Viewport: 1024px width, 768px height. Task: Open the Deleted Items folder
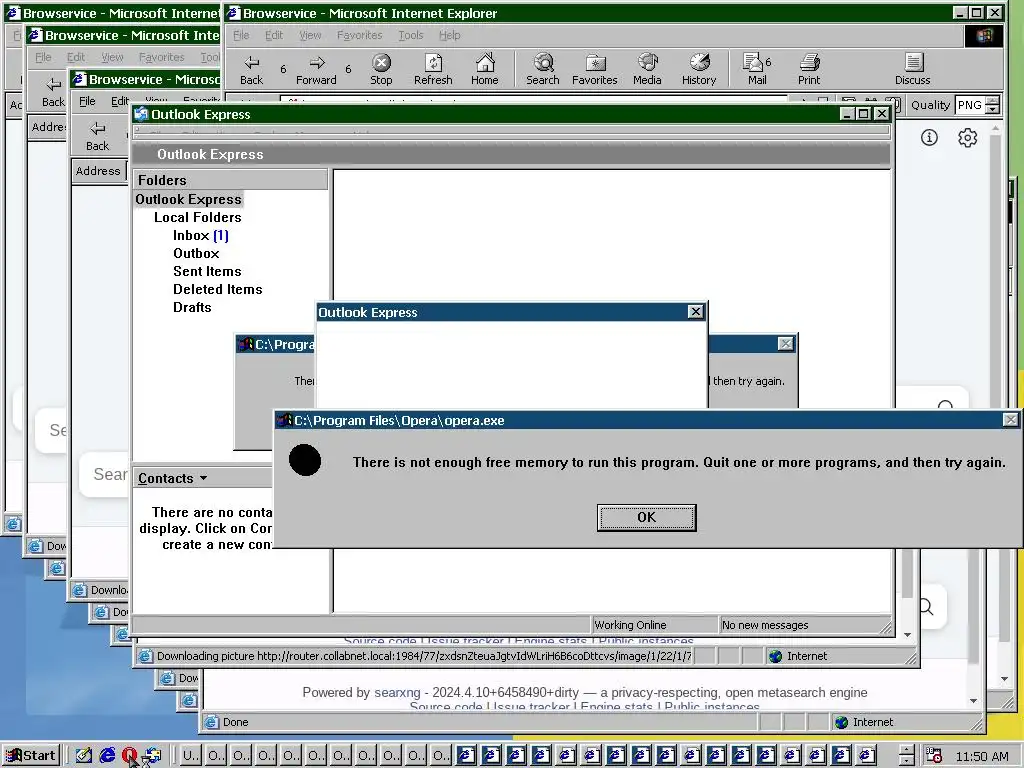pos(217,289)
